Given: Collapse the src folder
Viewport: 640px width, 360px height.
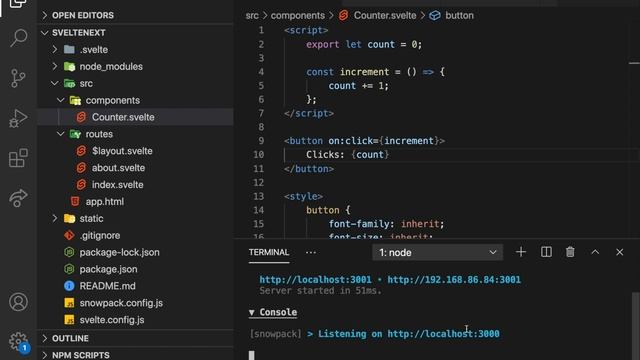Looking at the screenshot, I should (x=55, y=83).
